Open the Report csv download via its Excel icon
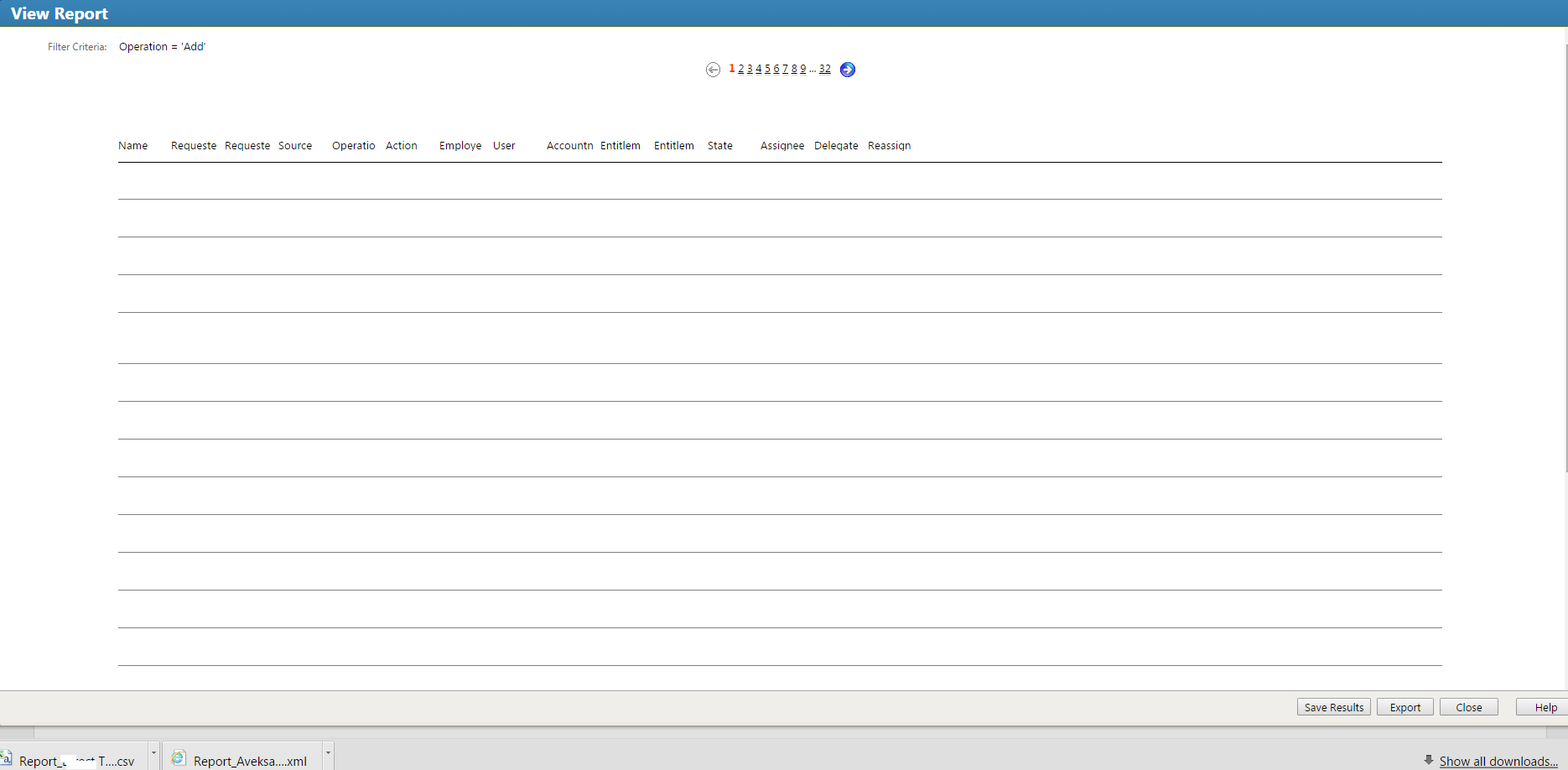Viewport: 1568px width, 770px height. [8, 757]
